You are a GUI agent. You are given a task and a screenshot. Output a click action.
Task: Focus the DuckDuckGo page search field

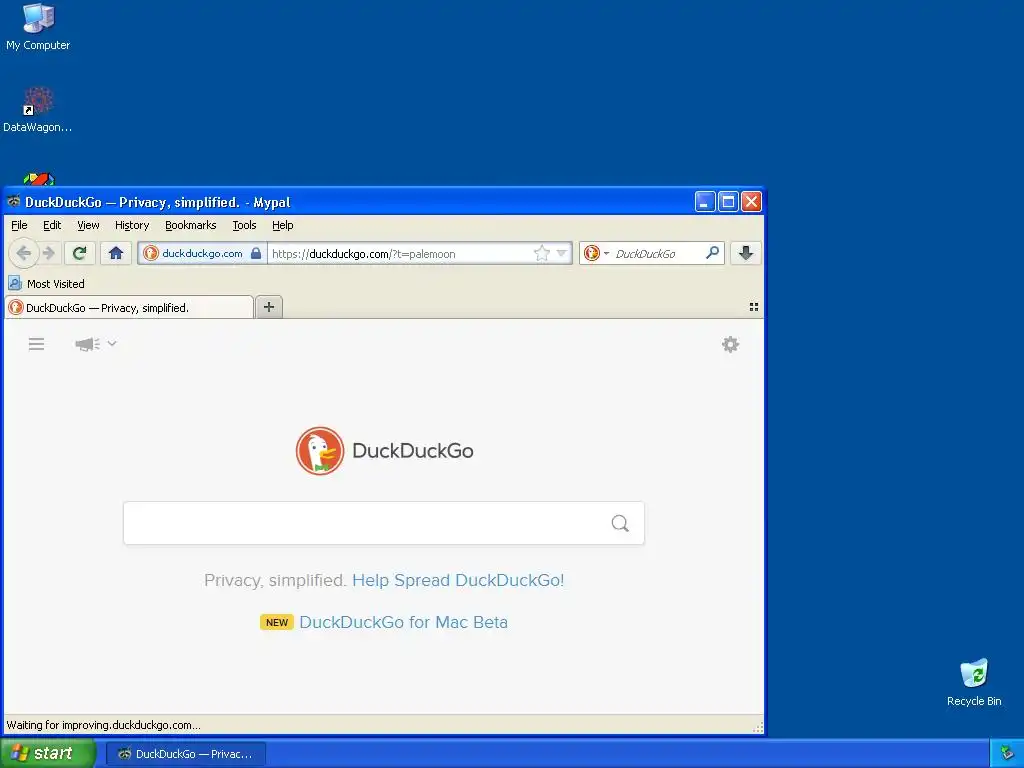tap(384, 523)
